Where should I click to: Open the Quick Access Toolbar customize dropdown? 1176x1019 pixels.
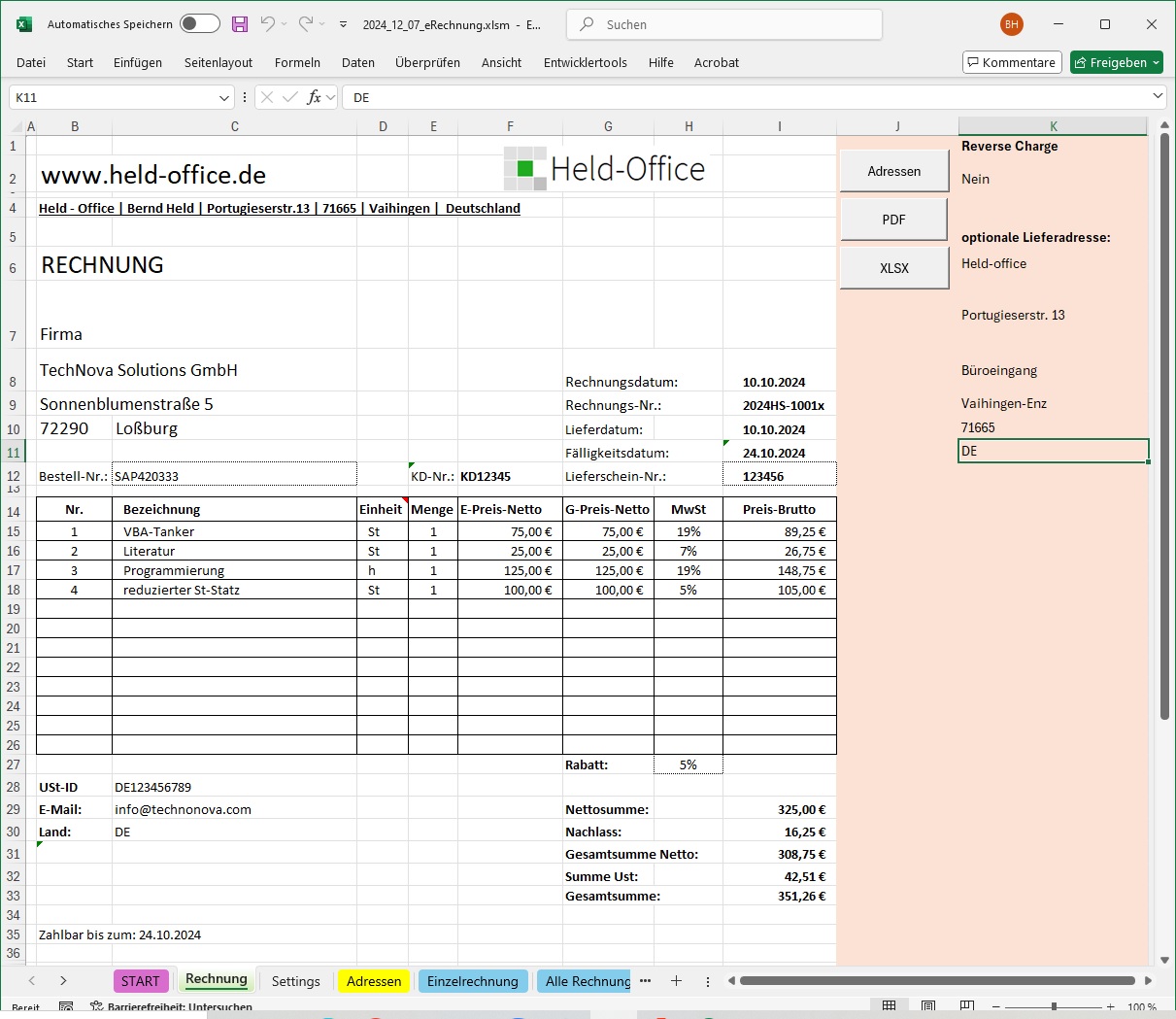343,25
